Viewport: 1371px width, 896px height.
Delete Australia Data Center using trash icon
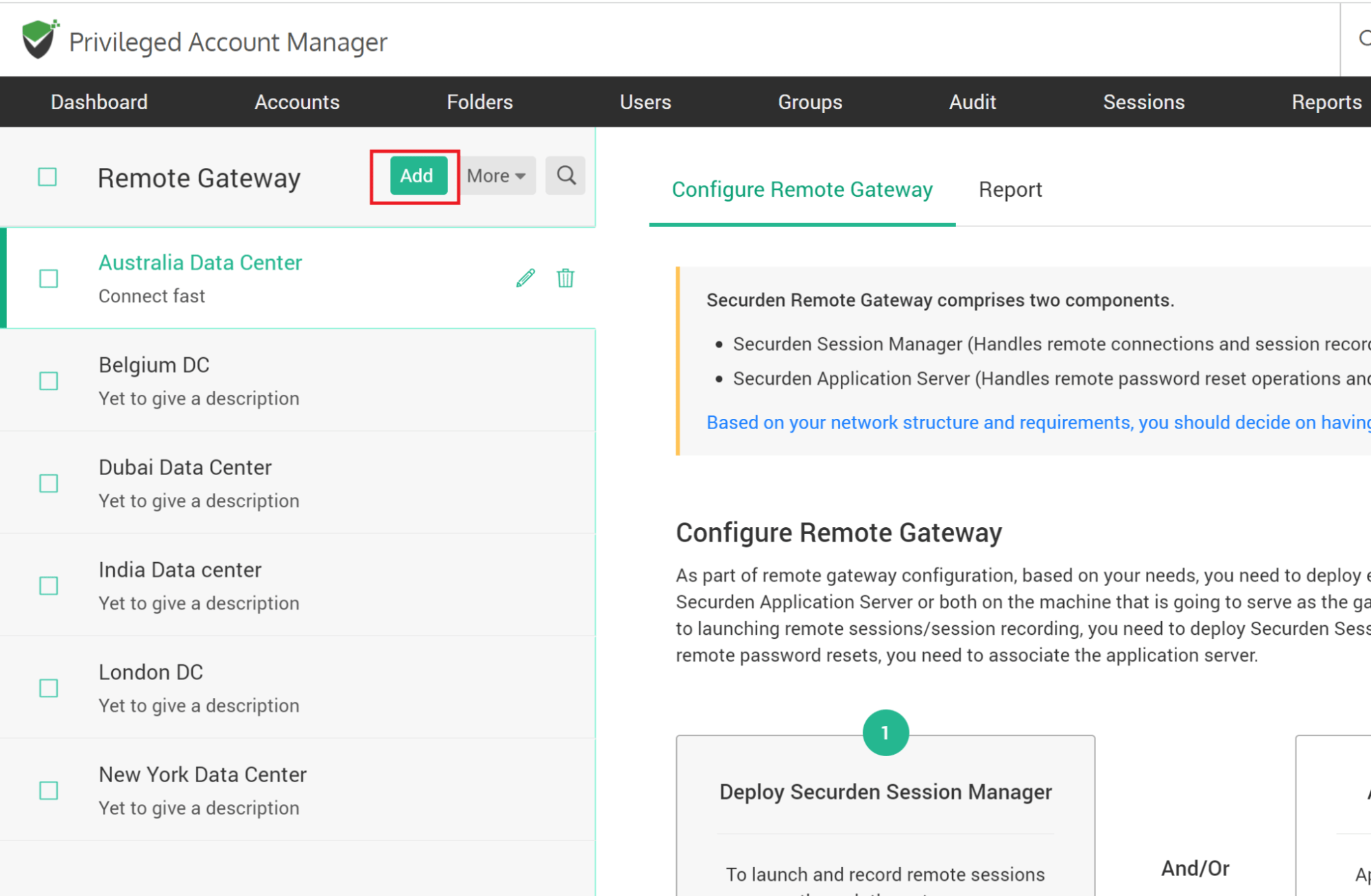pyautogui.click(x=565, y=278)
